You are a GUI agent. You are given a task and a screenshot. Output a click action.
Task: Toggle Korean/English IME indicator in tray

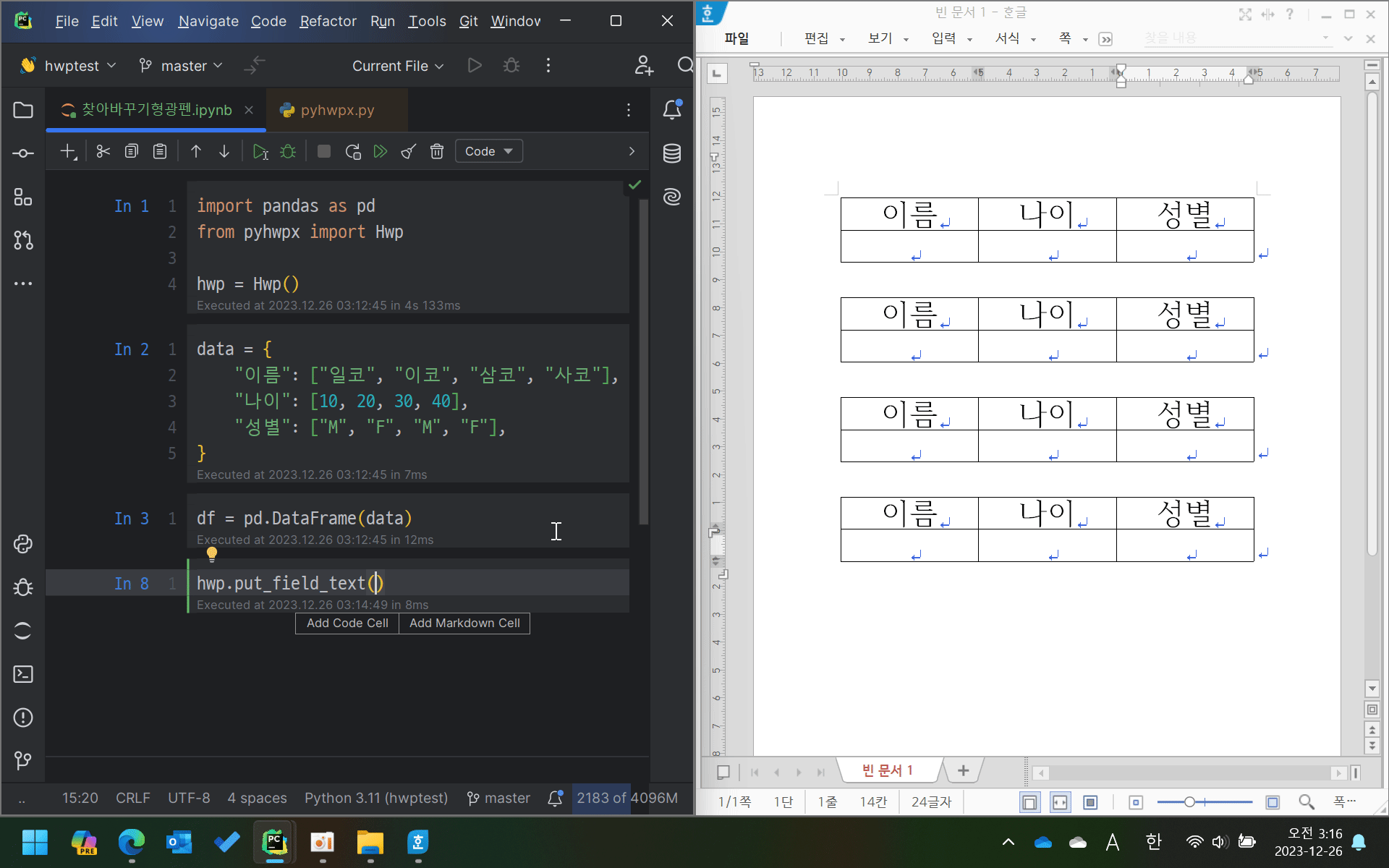click(1153, 842)
